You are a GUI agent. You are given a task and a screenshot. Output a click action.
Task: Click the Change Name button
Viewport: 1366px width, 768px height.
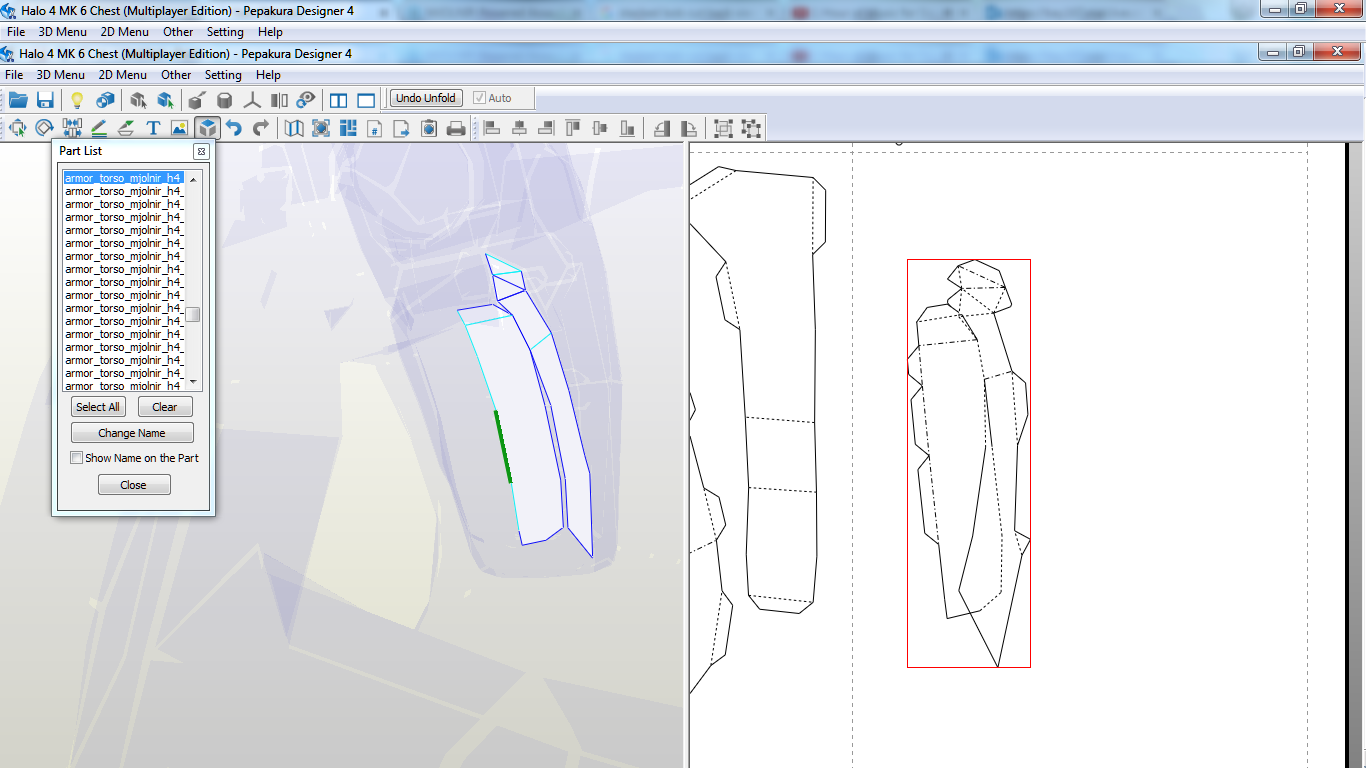tap(132, 433)
